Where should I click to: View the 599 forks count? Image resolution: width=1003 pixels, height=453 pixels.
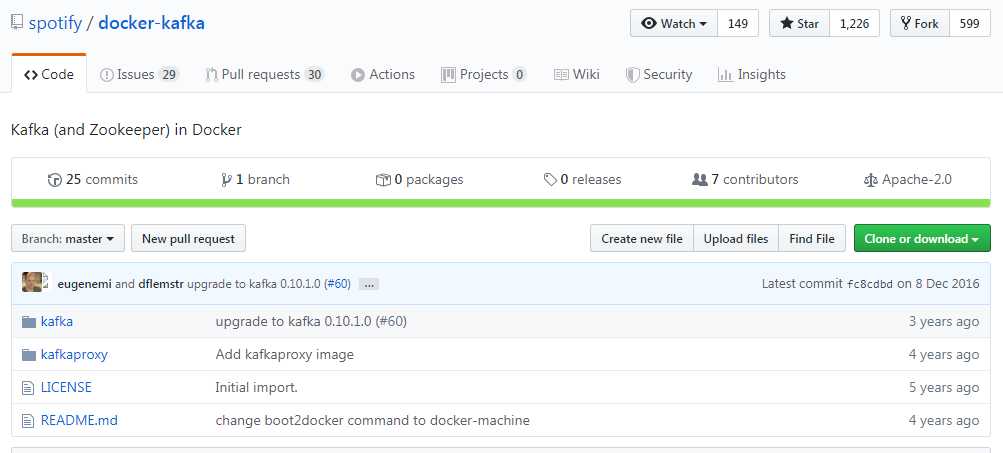click(x=970, y=24)
